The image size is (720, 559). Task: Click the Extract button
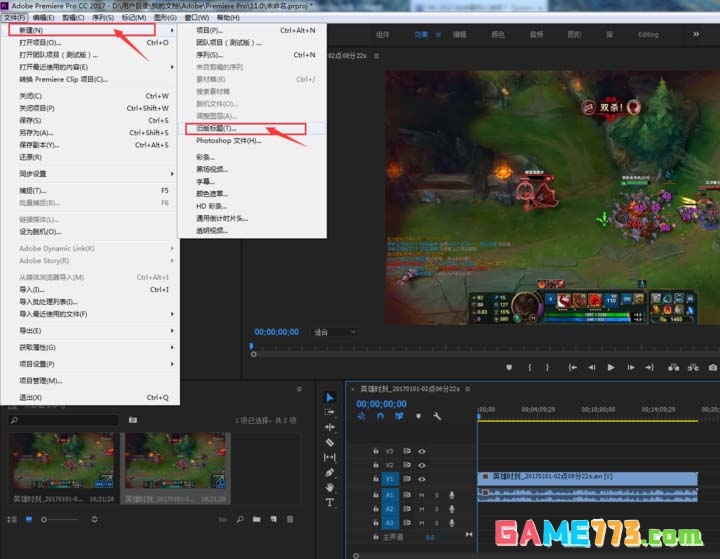click(x=693, y=367)
